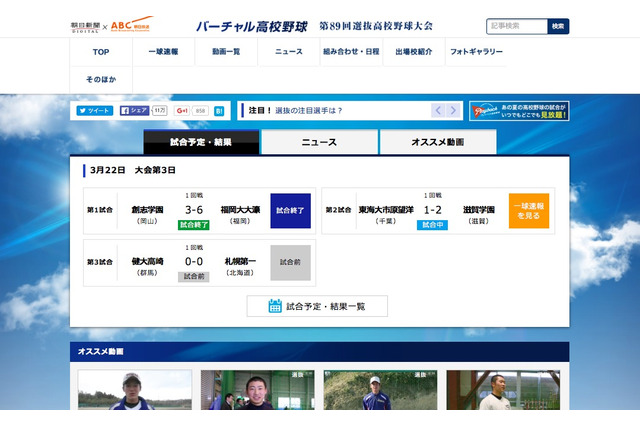
Task: Open the ニュース item in the navigation bar
Action: point(289,52)
